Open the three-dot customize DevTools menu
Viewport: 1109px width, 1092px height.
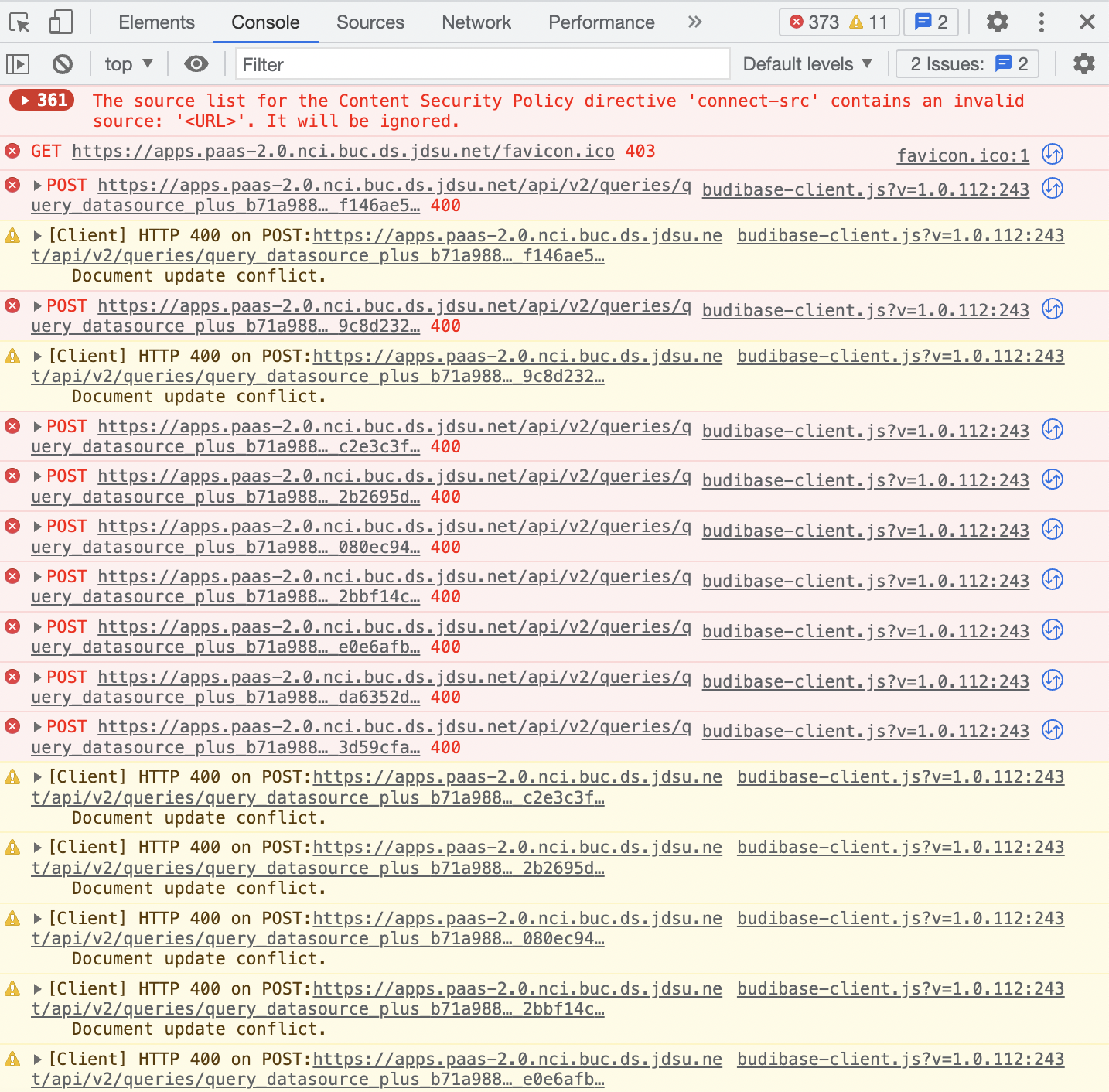click(x=1041, y=22)
